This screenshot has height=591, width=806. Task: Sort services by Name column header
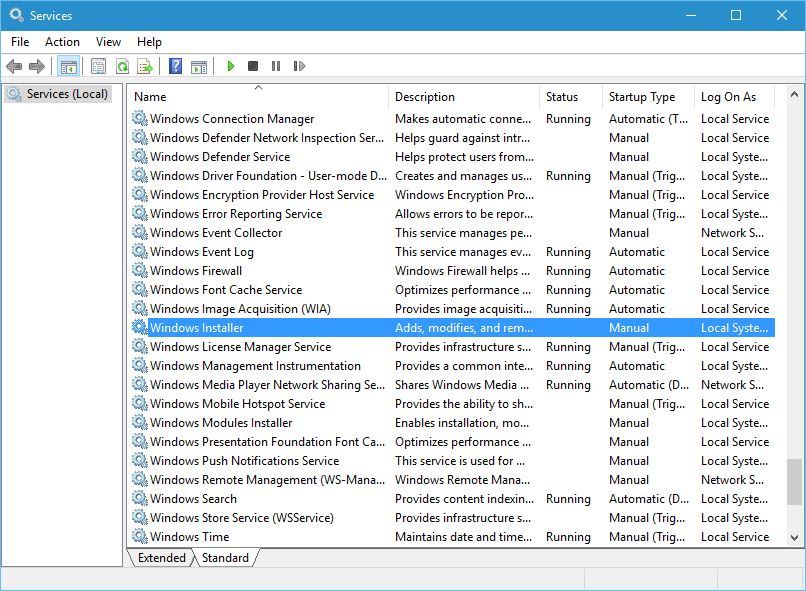pos(150,97)
